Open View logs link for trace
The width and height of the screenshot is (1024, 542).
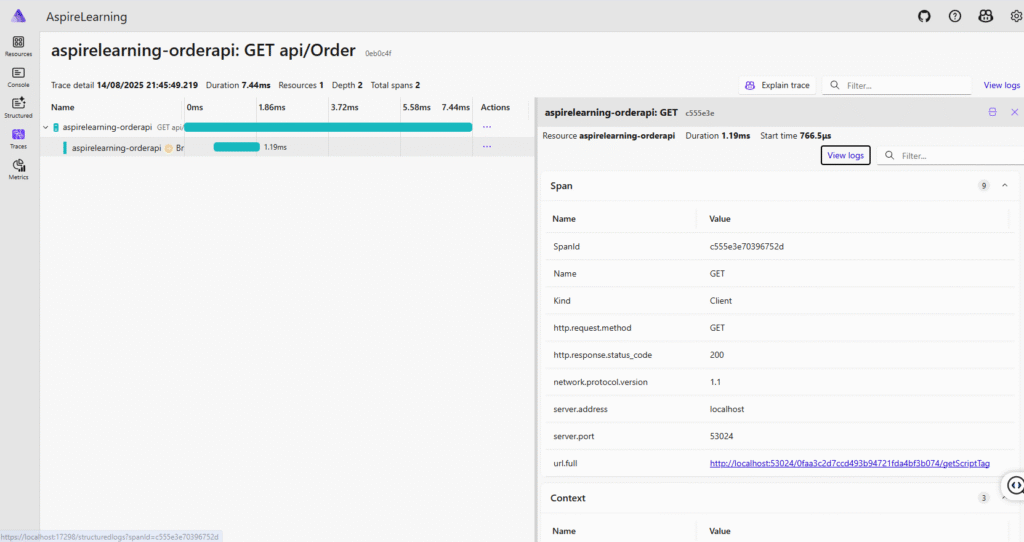1001,86
